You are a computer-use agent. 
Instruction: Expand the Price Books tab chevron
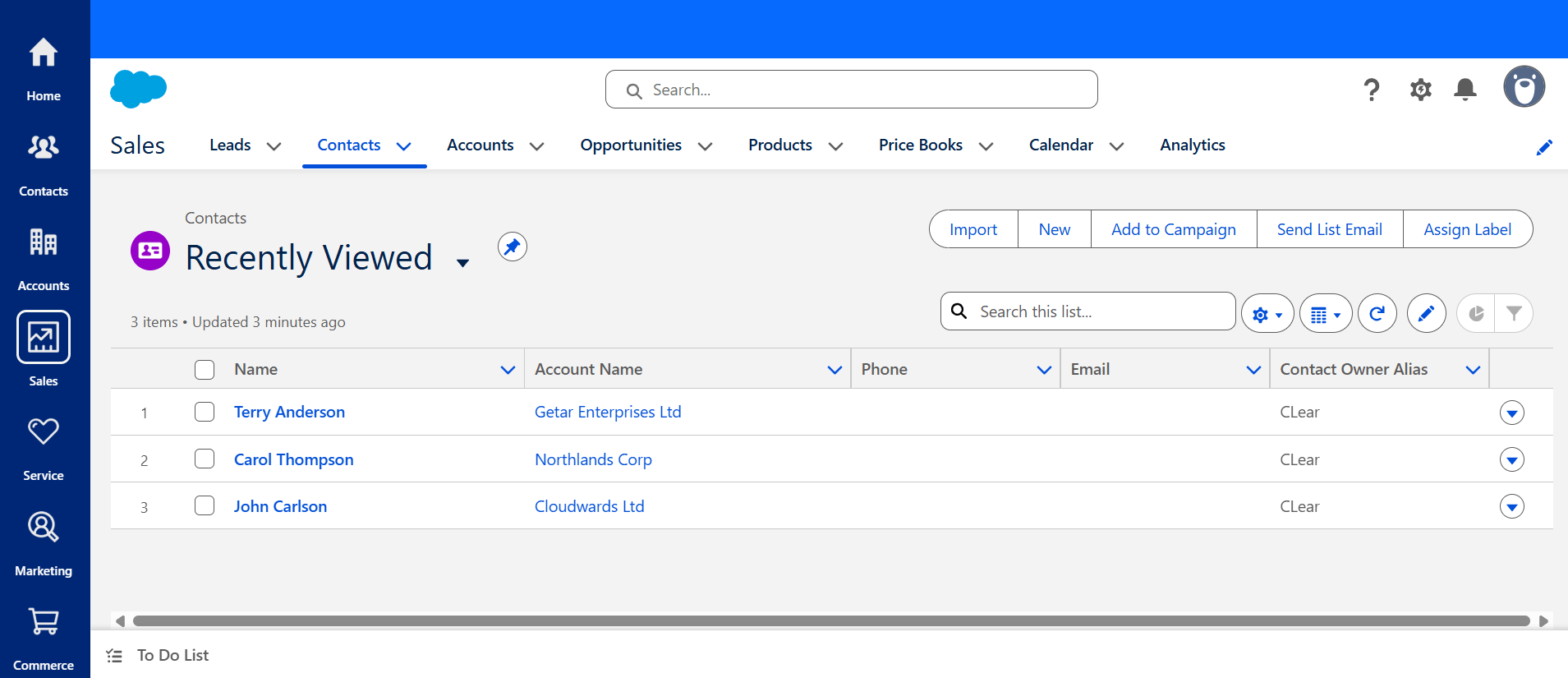pos(986,146)
